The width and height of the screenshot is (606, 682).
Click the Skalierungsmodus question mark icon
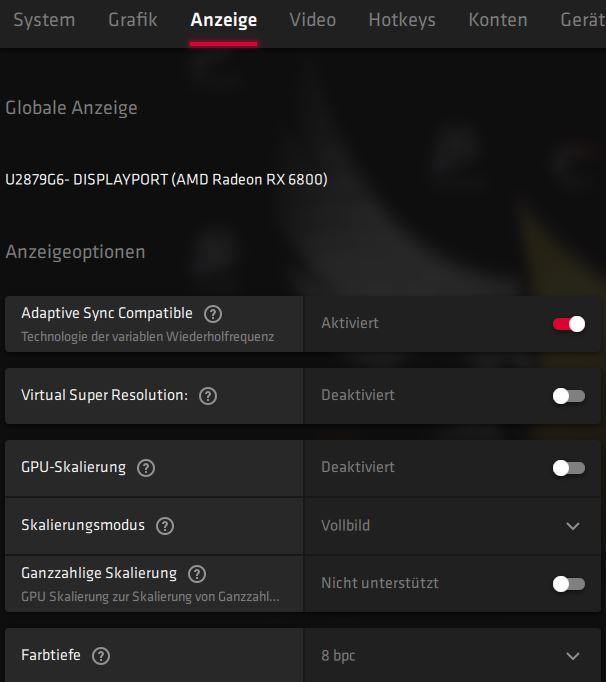click(x=165, y=526)
